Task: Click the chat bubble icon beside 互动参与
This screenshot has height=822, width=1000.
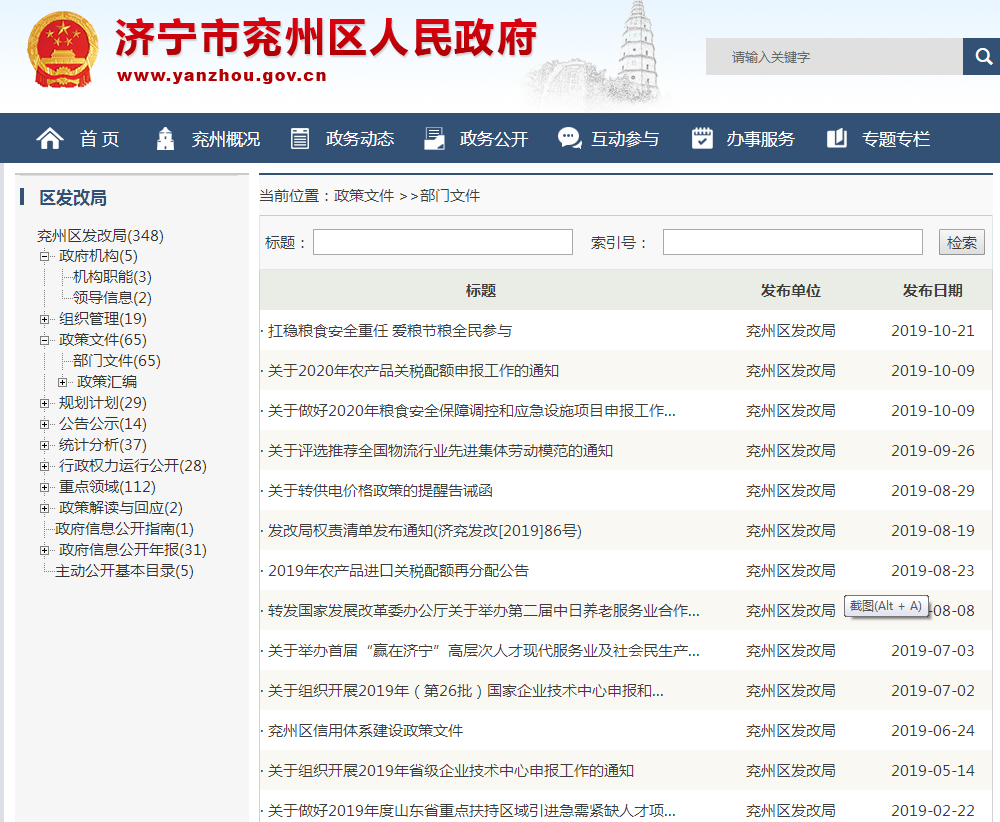Action: pyautogui.click(x=569, y=139)
